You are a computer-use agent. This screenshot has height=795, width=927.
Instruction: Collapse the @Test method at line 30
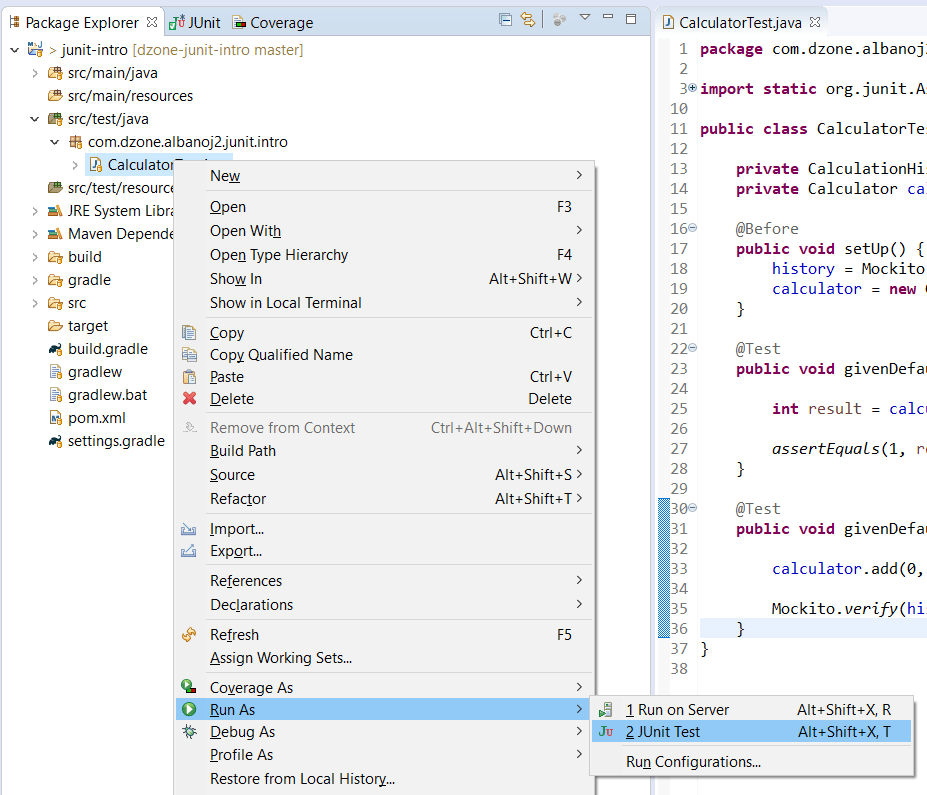pos(691,508)
